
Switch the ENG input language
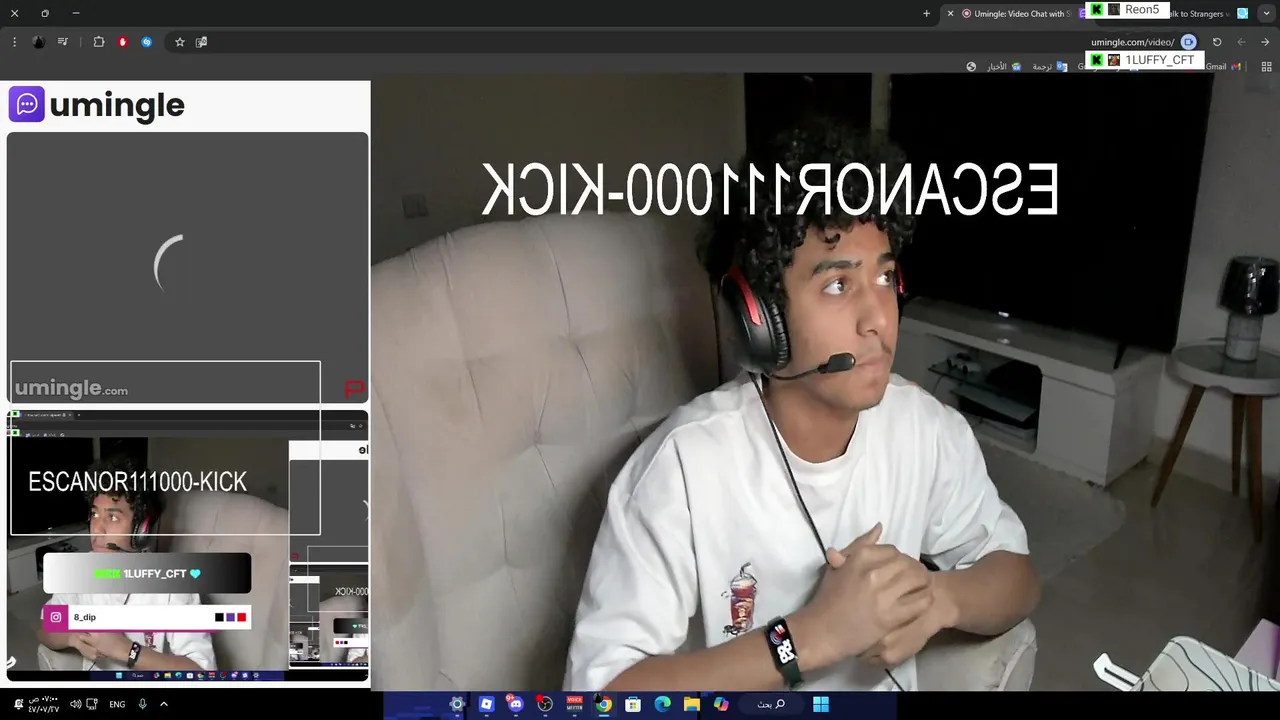[x=117, y=704]
